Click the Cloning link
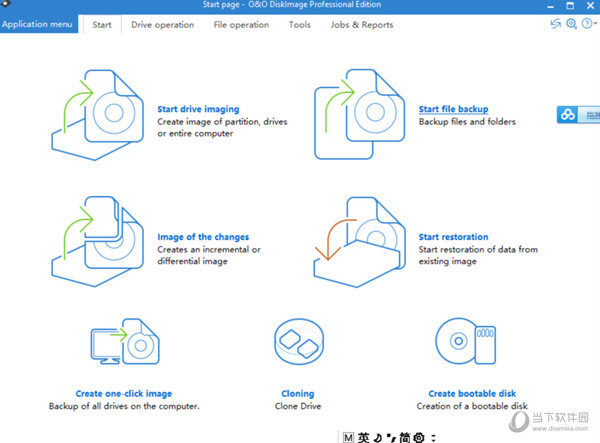The height and width of the screenshot is (443, 600). (298, 394)
